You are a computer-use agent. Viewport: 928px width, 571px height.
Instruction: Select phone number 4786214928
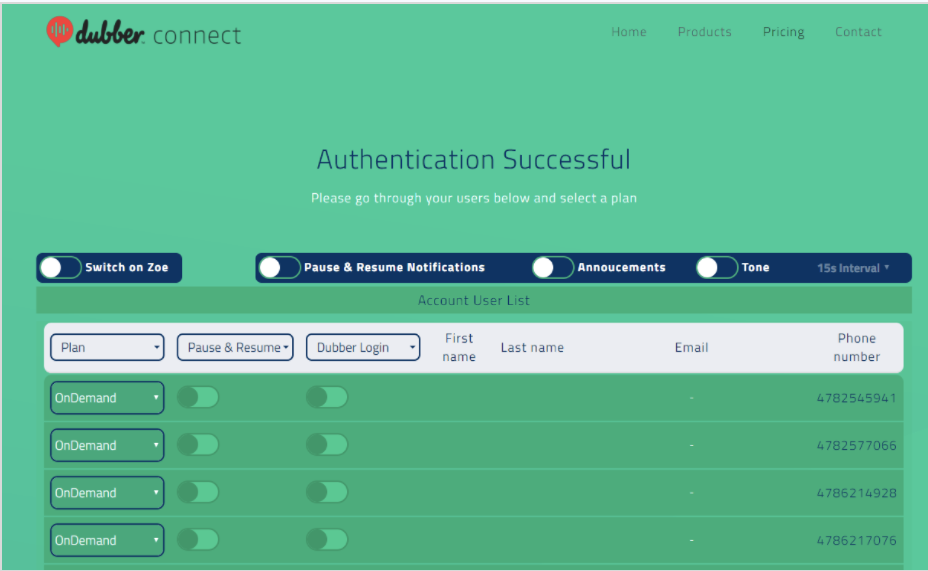(x=856, y=493)
